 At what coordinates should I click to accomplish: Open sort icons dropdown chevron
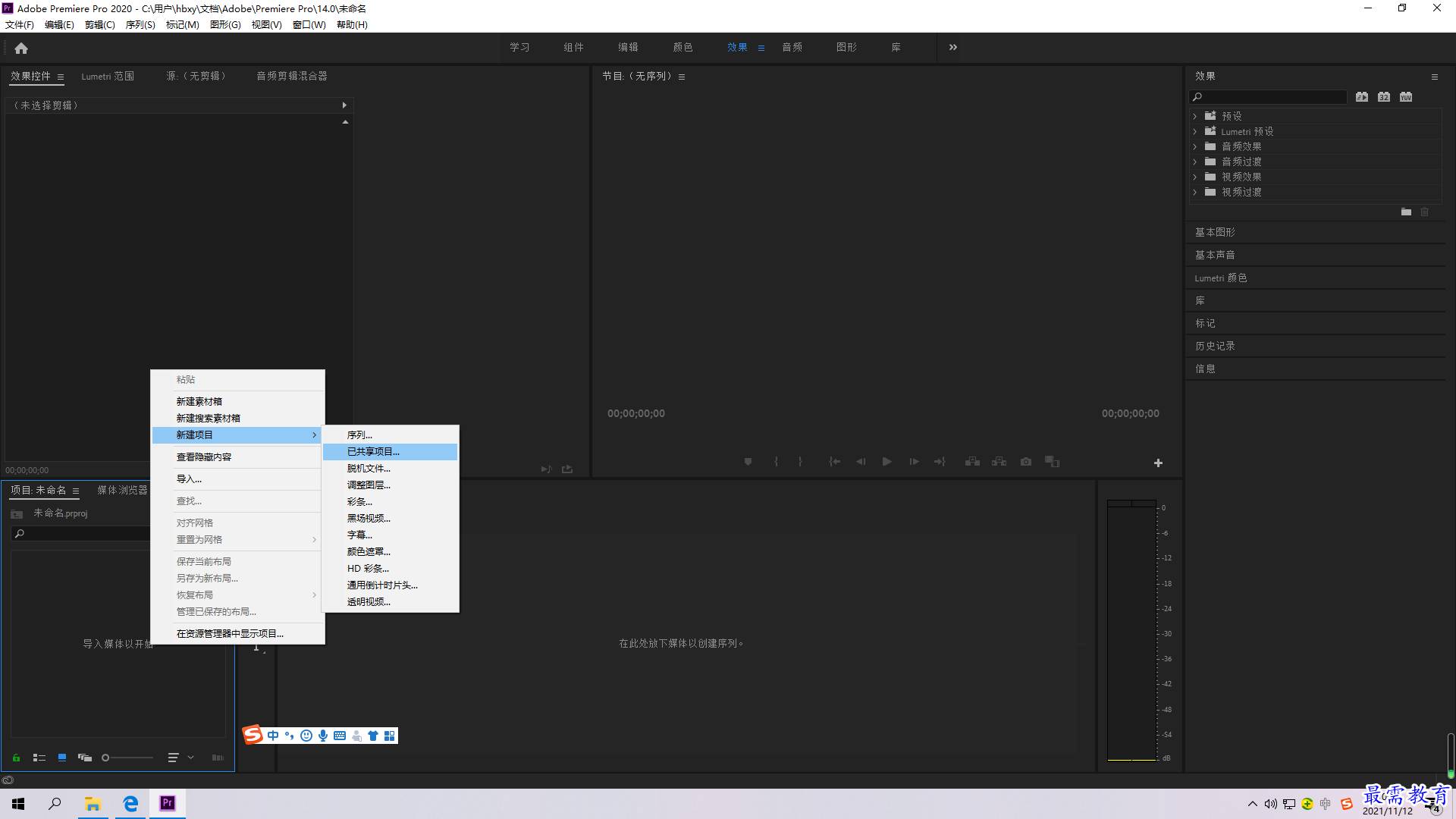click(x=191, y=758)
